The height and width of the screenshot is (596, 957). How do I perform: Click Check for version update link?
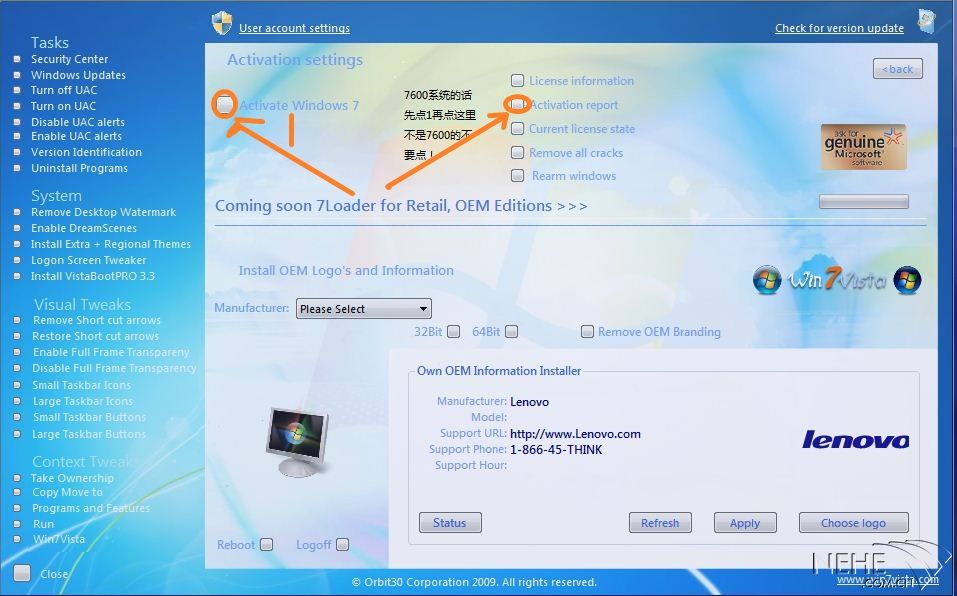pyautogui.click(x=839, y=28)
